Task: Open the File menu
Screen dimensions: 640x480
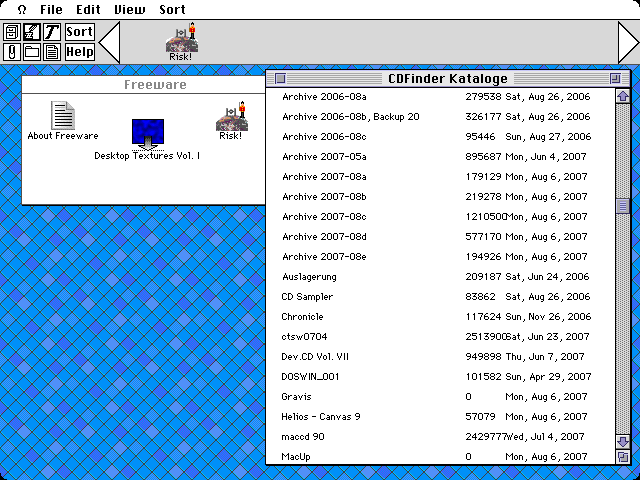Action: [51, 9]
